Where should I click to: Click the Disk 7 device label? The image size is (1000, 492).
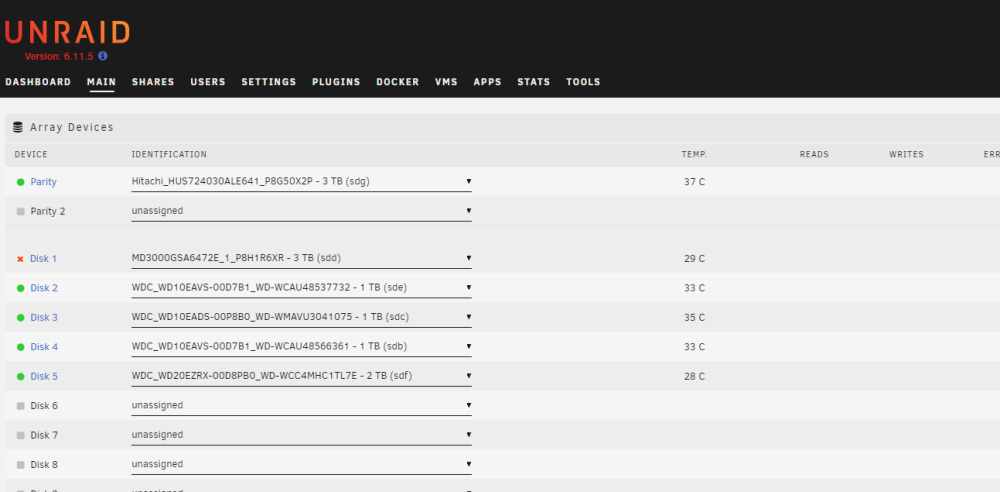(44, 435)
